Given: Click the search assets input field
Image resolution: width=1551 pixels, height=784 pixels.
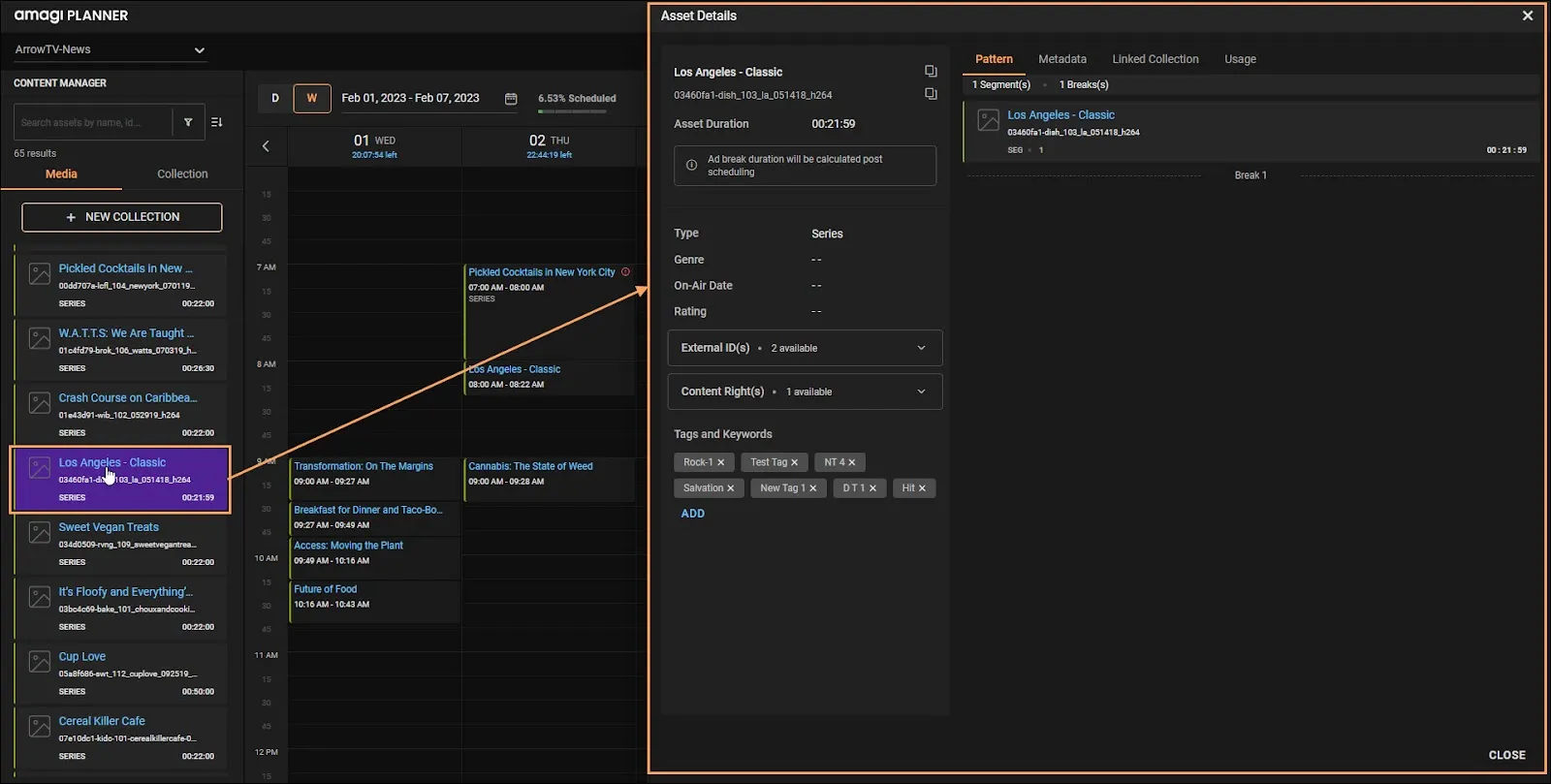Looking at the screenshot, I should click(x=92, y=123).
